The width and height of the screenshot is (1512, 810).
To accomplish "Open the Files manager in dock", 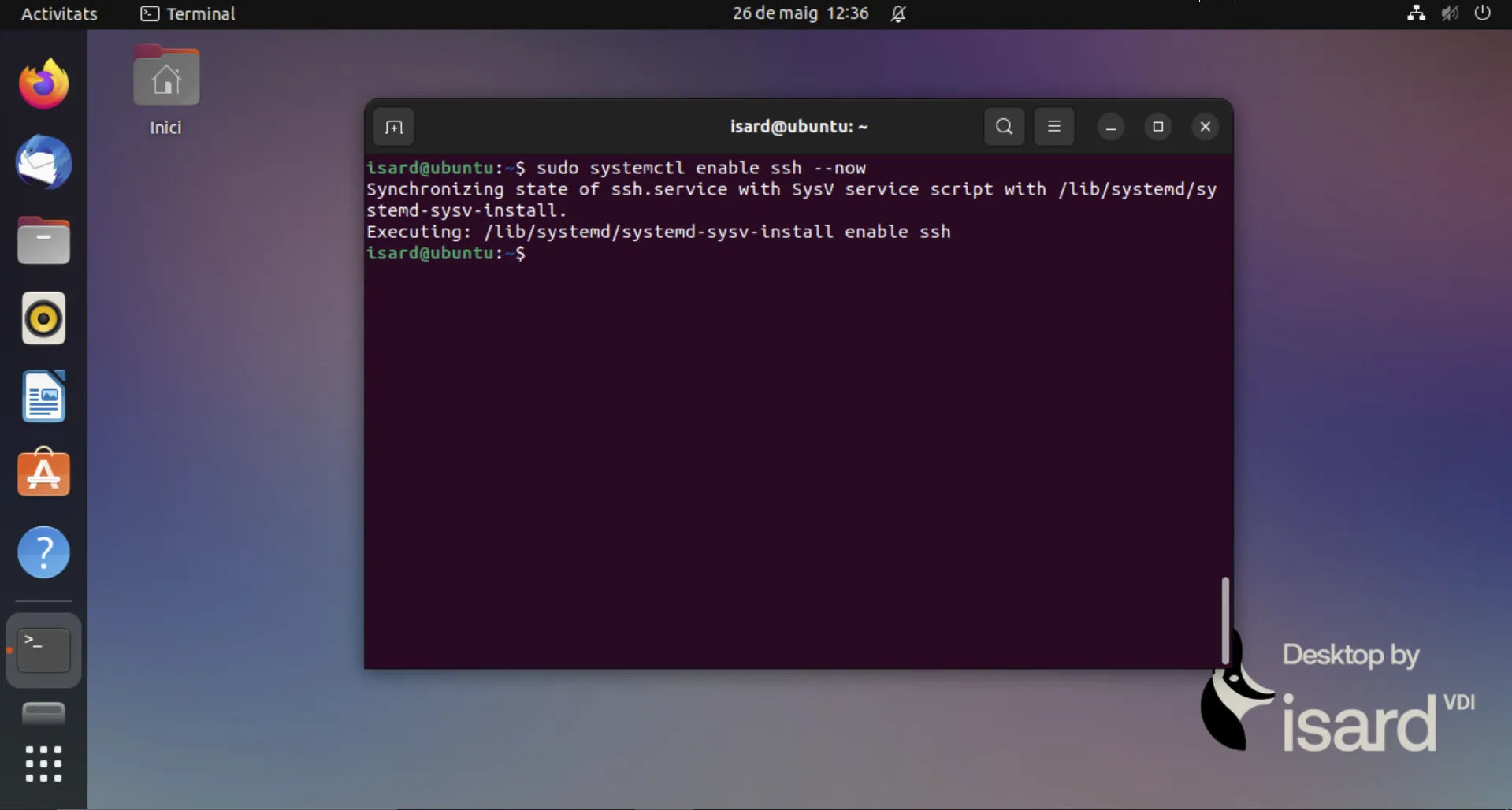I will point(43,240).
